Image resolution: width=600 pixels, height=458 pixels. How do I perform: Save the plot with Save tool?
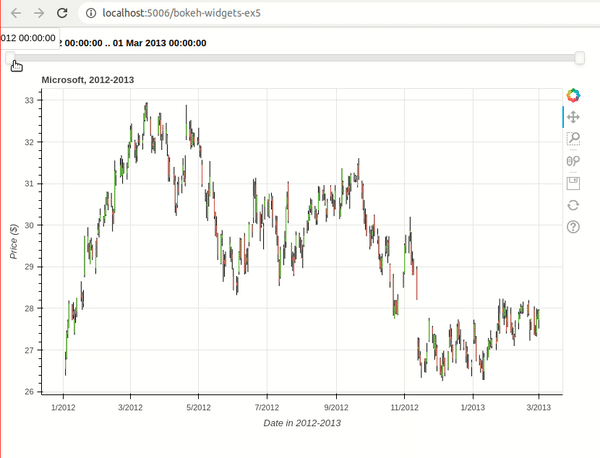(573, 183)
